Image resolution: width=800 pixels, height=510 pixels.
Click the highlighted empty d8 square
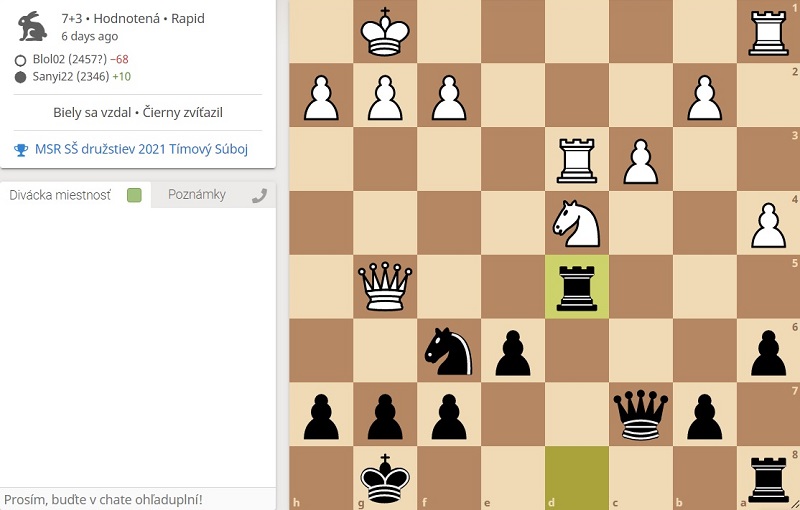click(576, 480)
